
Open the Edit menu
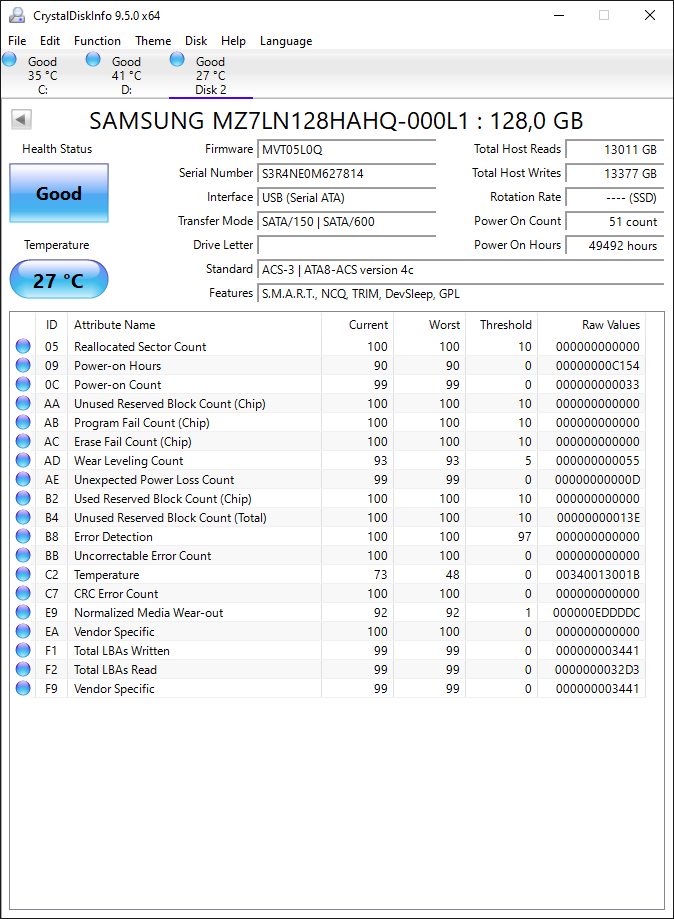50,40
